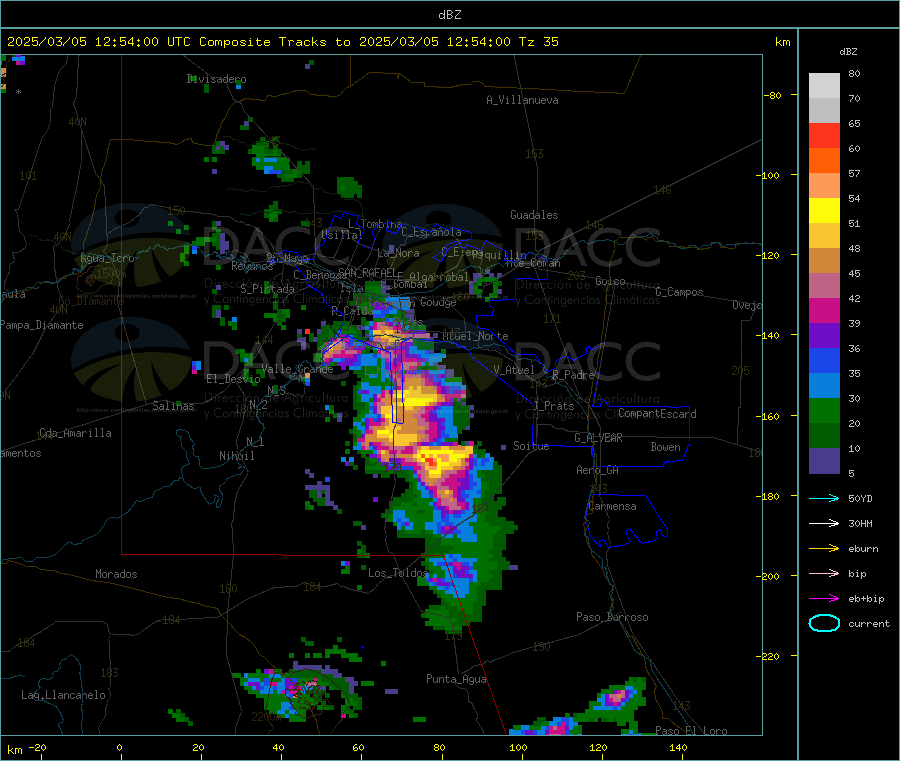900x761 pixels.
Task: Click the J_Prats label
Action: (553, 406)
